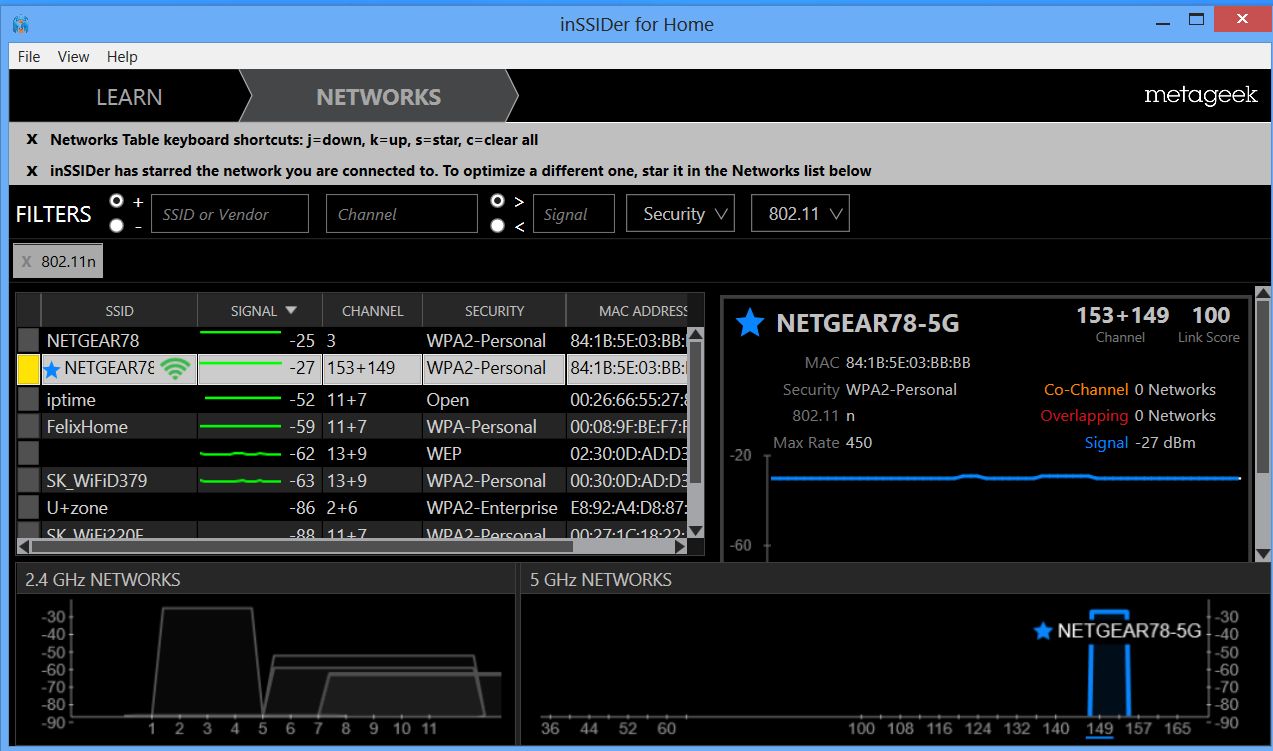Select the iptime network row
The height and width of the screenshot is (751, 1273).
[353, 400]
